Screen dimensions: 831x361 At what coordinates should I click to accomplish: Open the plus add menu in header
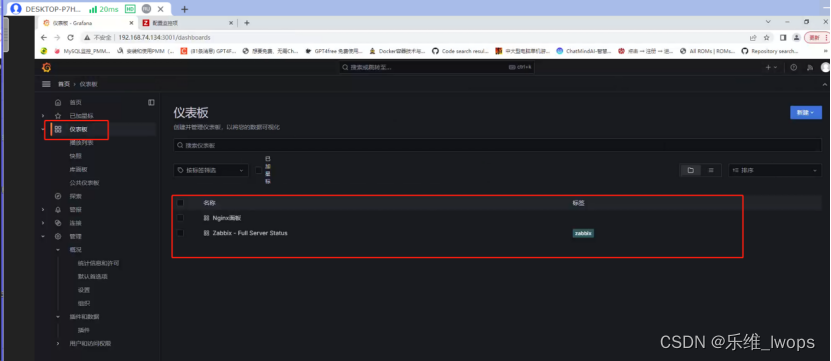(771, 67)
